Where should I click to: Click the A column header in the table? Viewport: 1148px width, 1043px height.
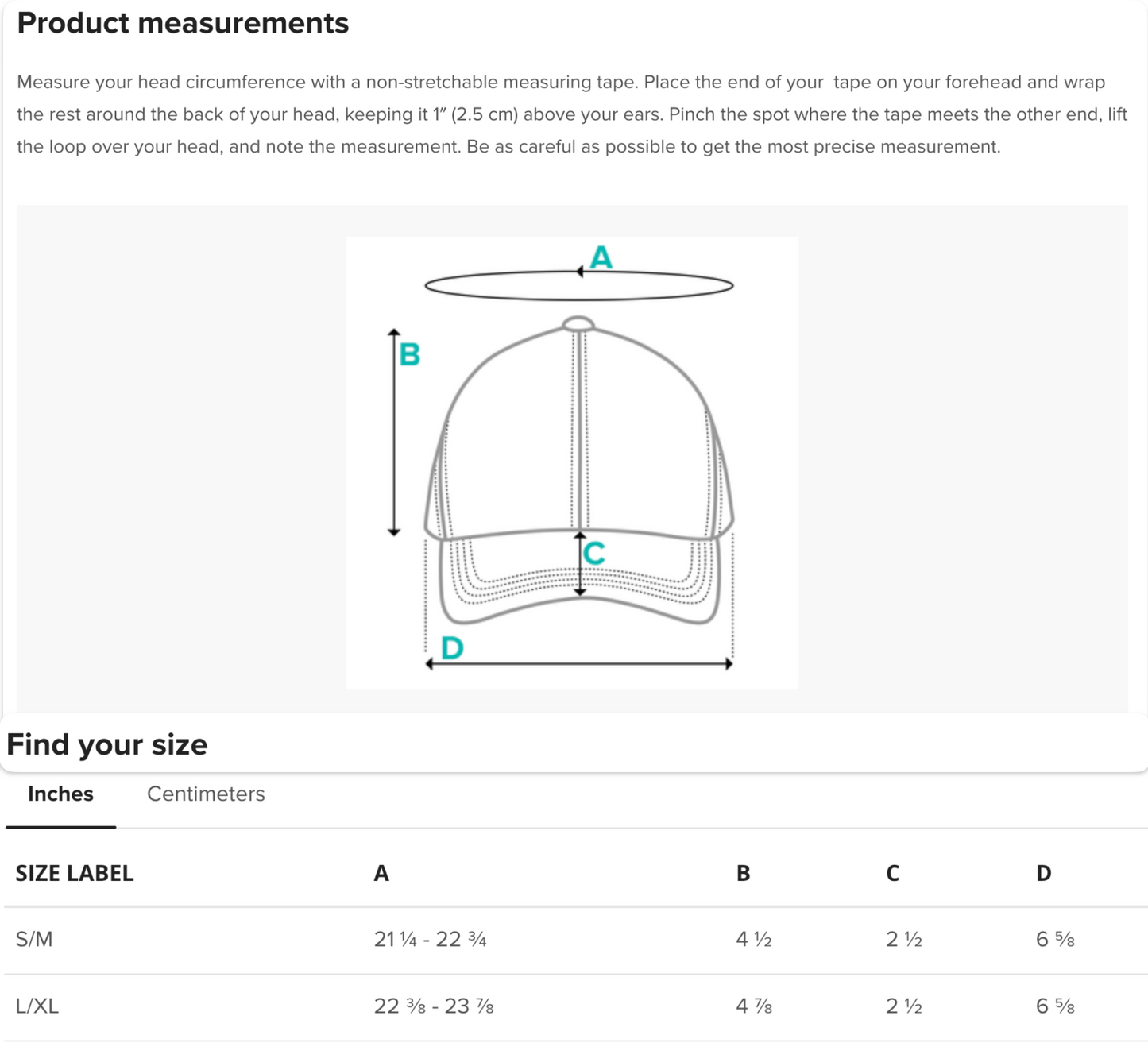pos(381,873)
